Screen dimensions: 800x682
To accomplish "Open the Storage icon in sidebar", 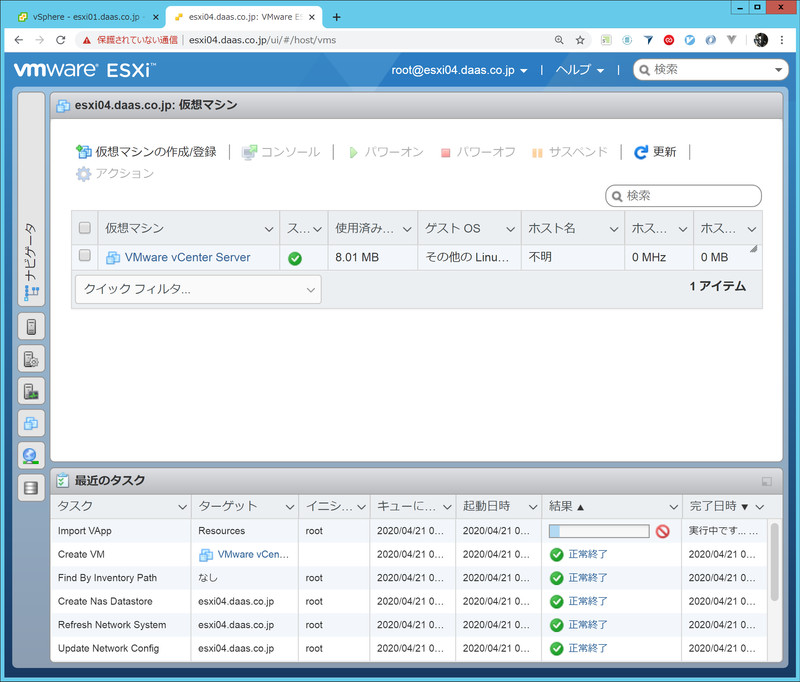I will pos(32,488).
